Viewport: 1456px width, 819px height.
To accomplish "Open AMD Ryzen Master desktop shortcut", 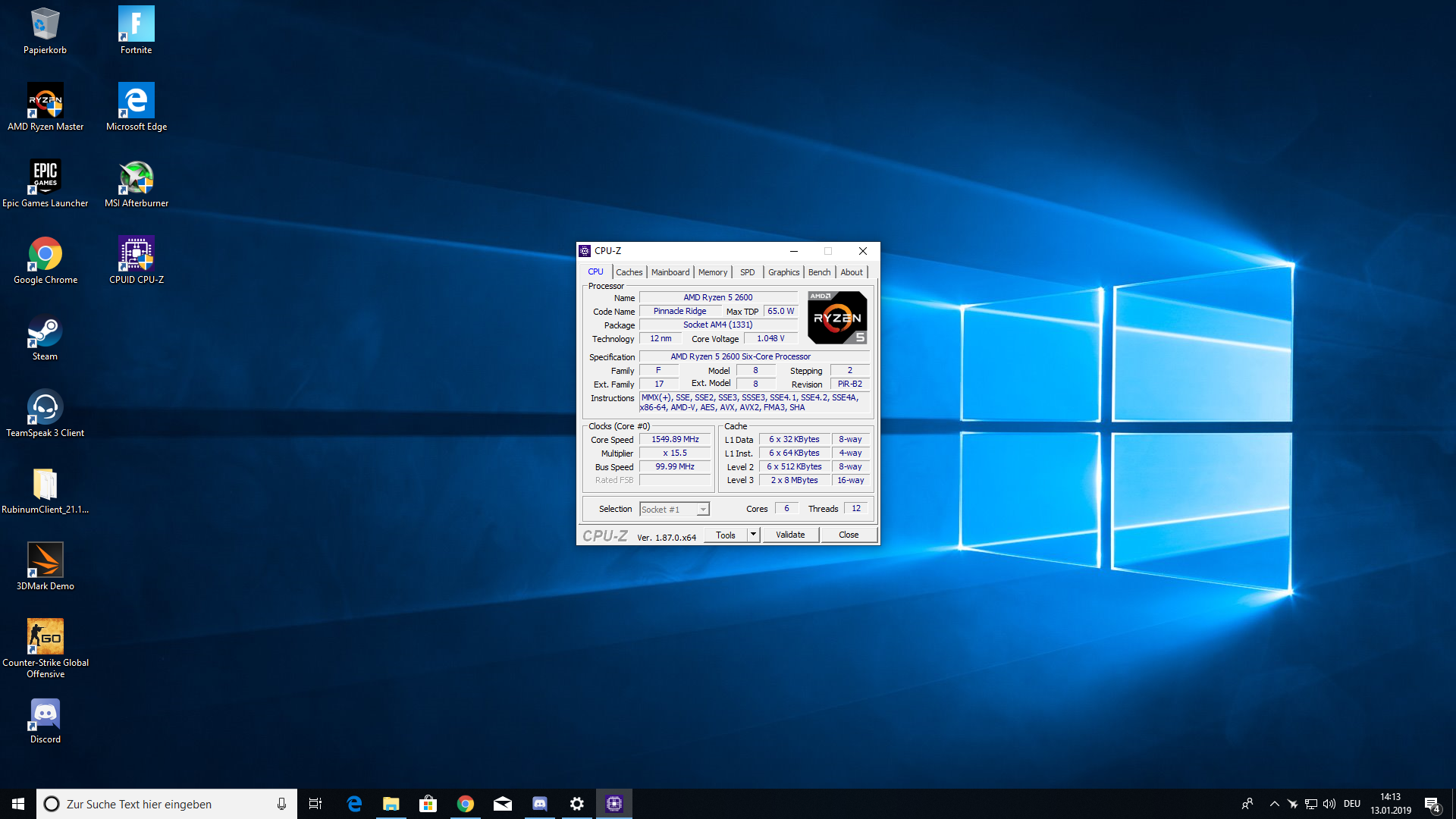I will tap(45, 101).
